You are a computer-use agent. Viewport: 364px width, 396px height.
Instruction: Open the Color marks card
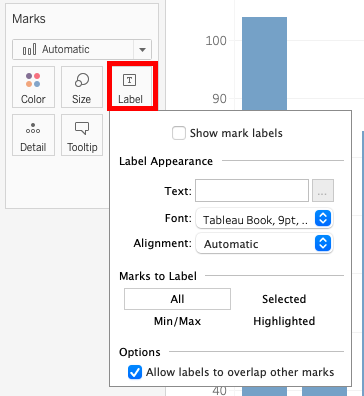33,87
